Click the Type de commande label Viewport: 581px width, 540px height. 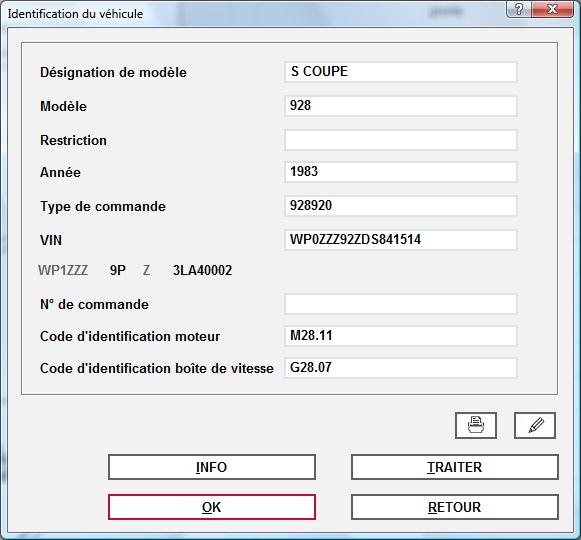[103, 206]
